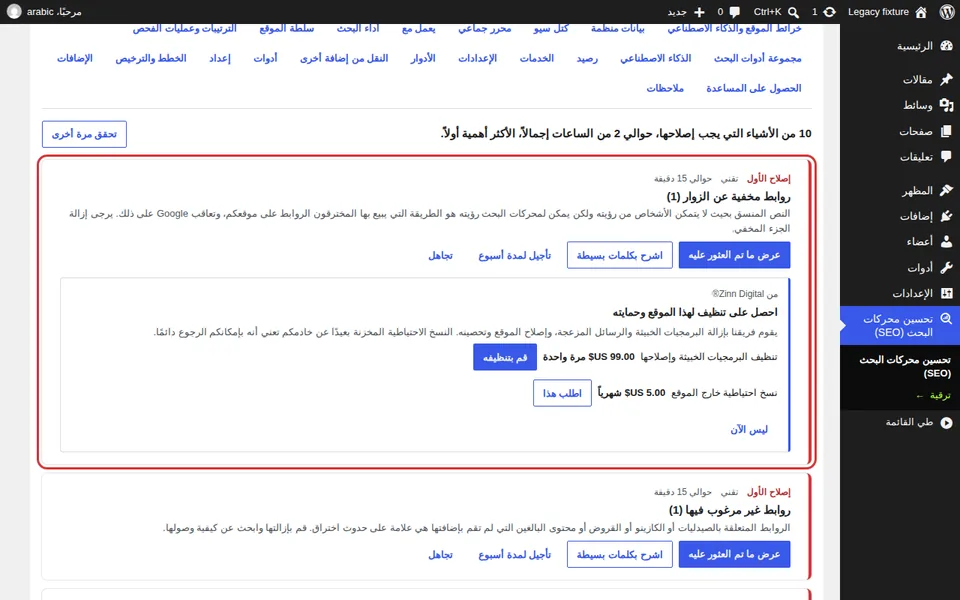Click the مقالات pin icon
960x600 pixels.
tap(947, 80)
